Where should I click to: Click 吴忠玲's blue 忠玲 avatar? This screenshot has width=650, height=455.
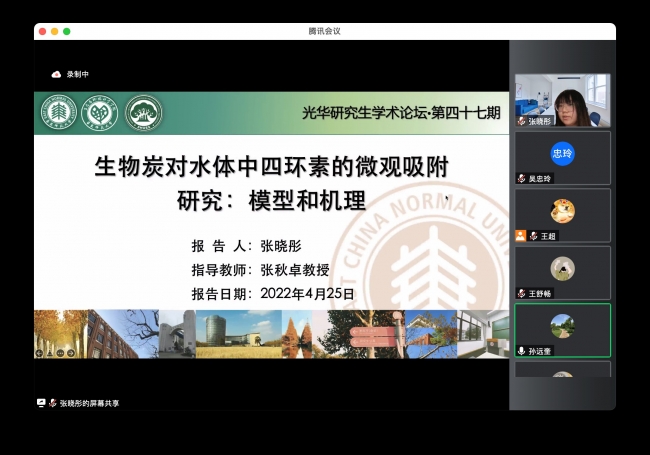(x=562, y=153)
